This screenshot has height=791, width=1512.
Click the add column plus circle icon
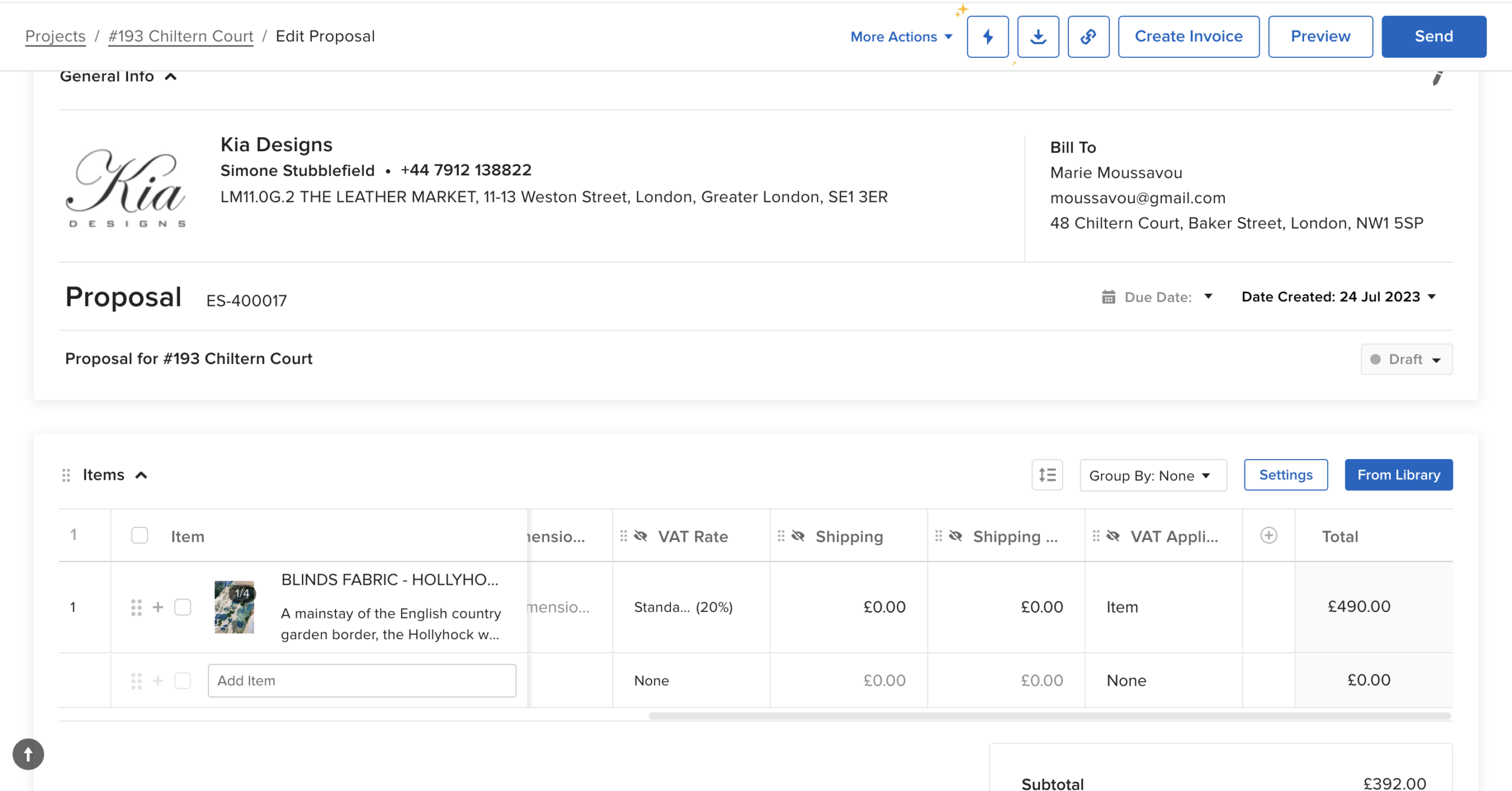1268,536
